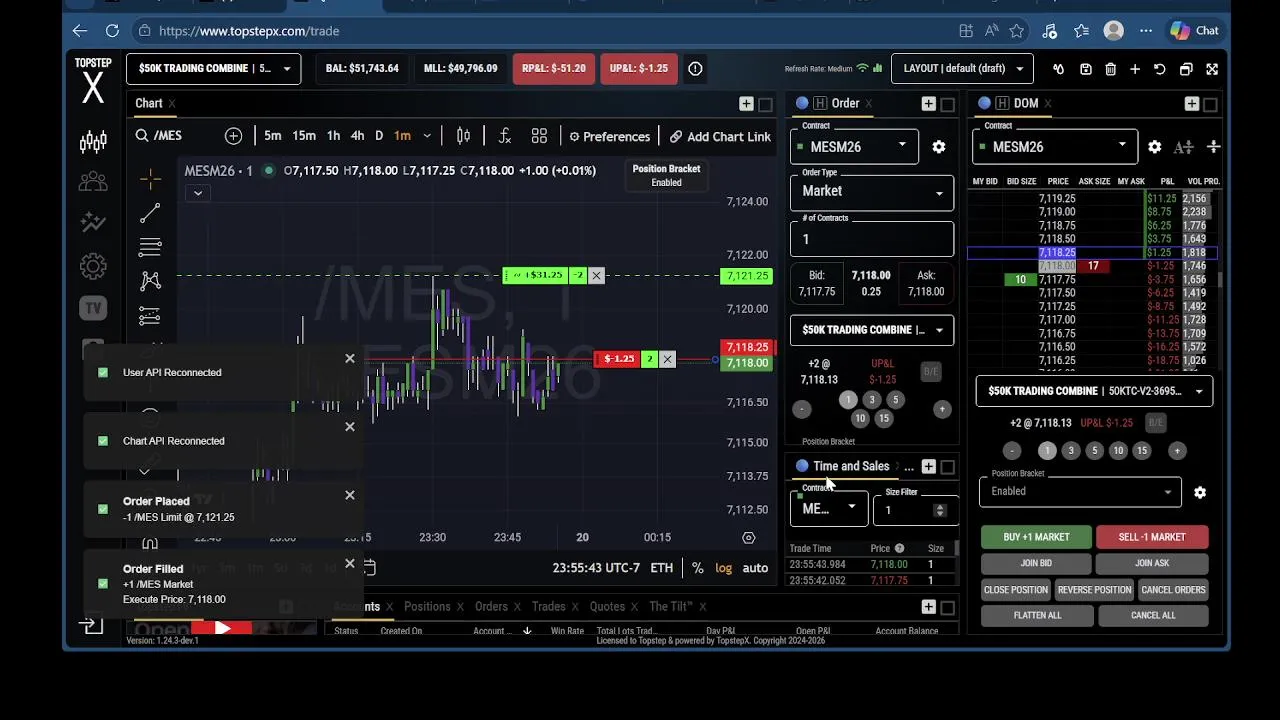The width and height of the screenshot is (1280, 720).
Task: Open the candlestick chart style icon
Action: (463, 136)
